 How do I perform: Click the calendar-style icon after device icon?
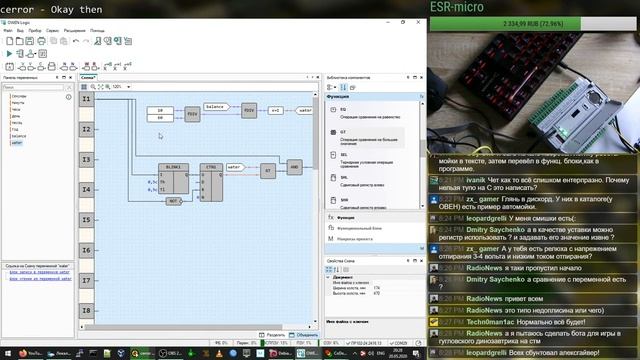(x=42, y=53)
